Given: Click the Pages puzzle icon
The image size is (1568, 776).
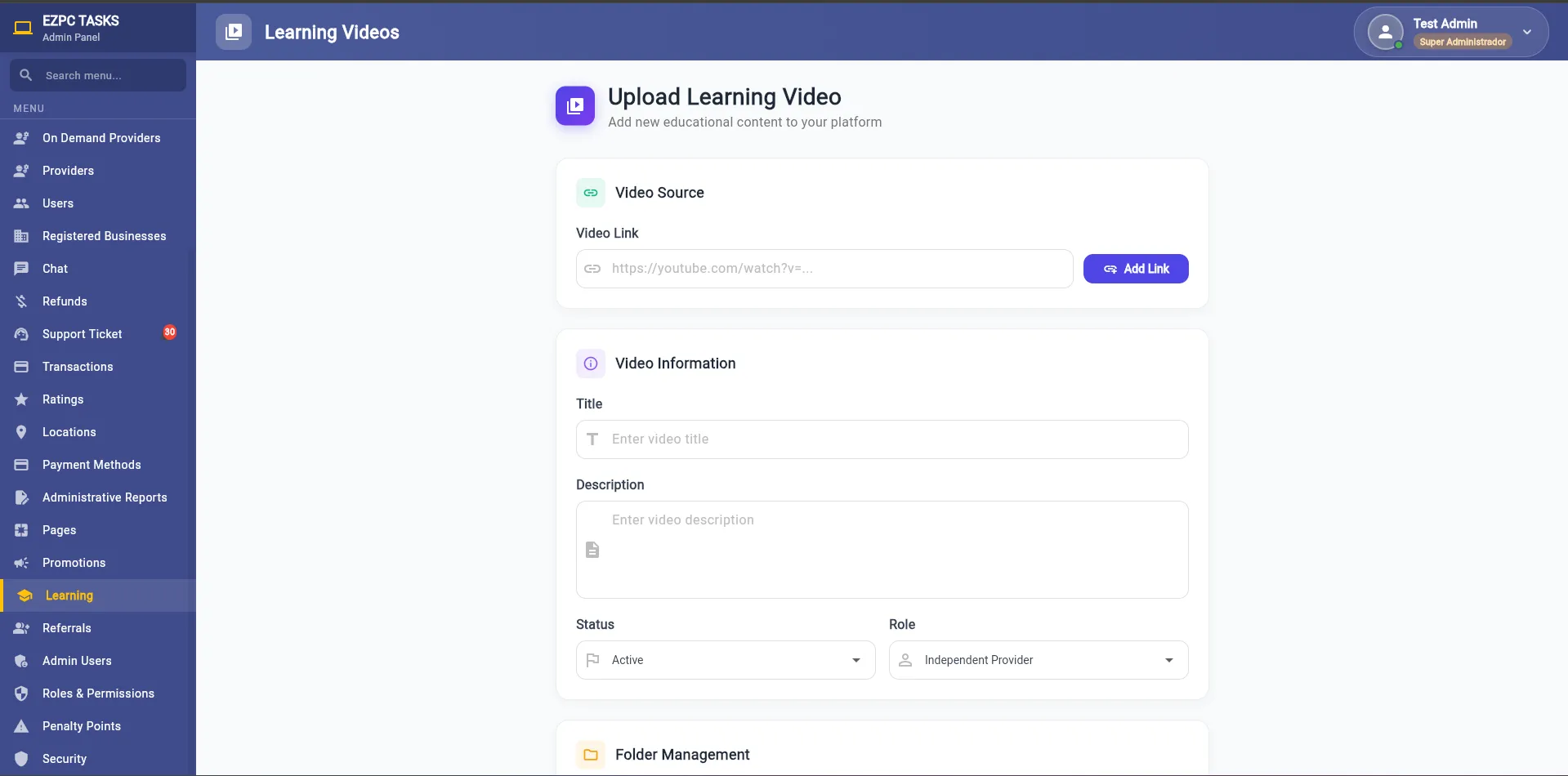Looking at the screenshot, I should click(21, 530).
